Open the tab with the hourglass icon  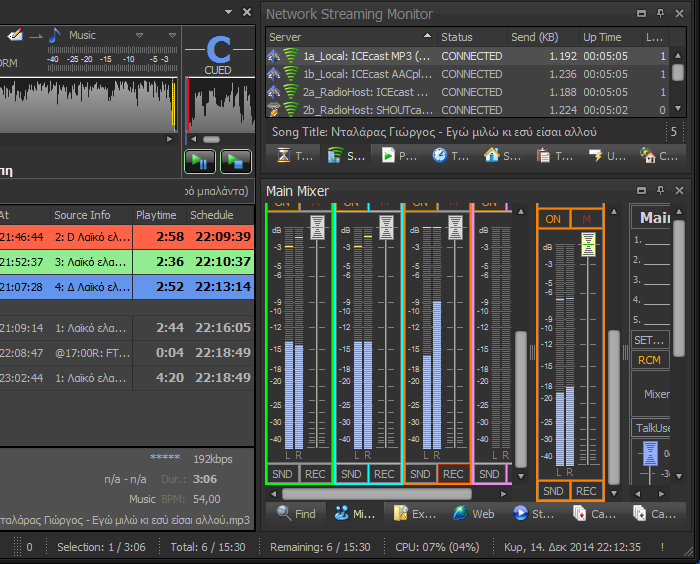tap(294, 156)
